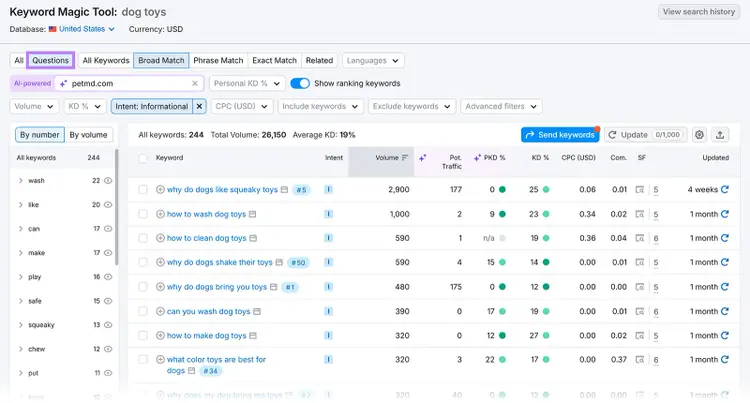Viewport: 750px width, 403px height.
Task: Select the Related tab
Action: pos(319,60)
